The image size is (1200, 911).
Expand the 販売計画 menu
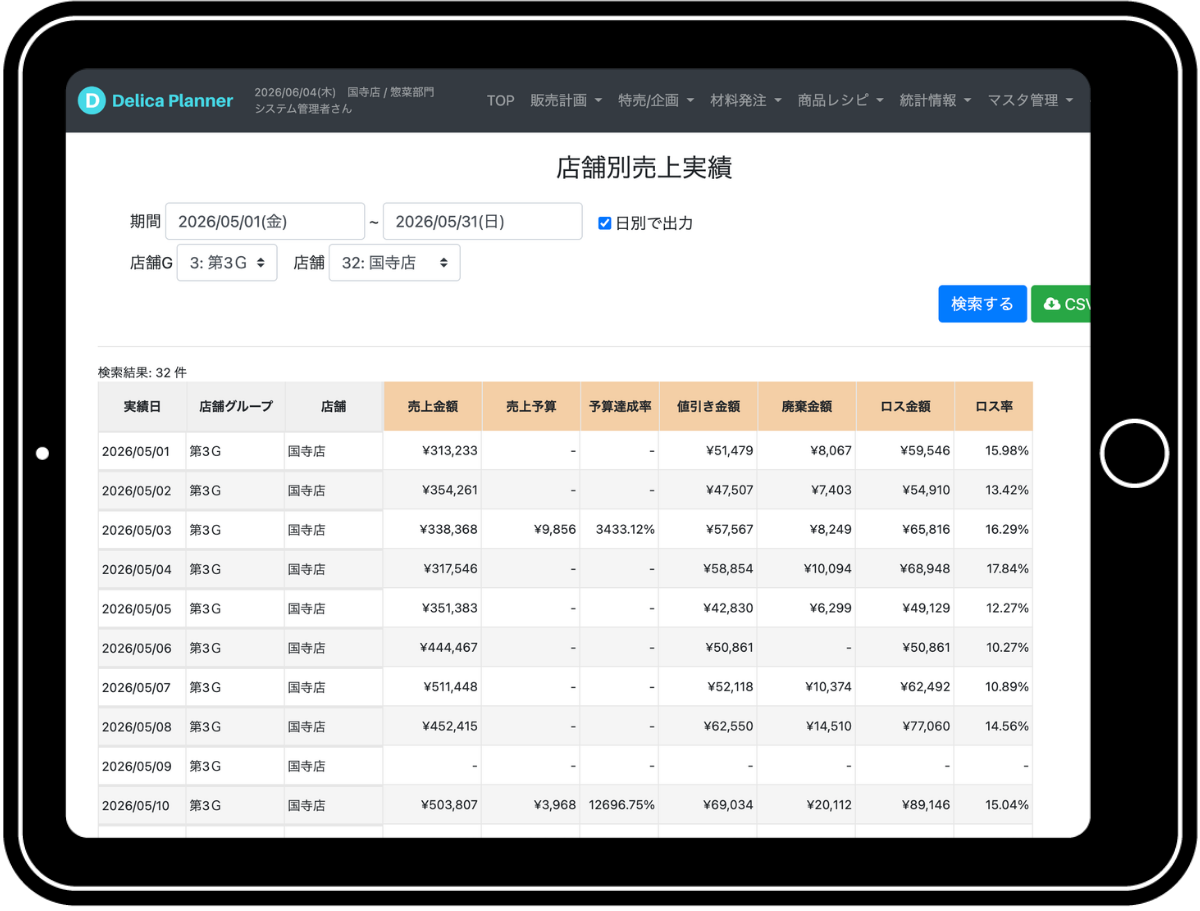pos(566,100)
